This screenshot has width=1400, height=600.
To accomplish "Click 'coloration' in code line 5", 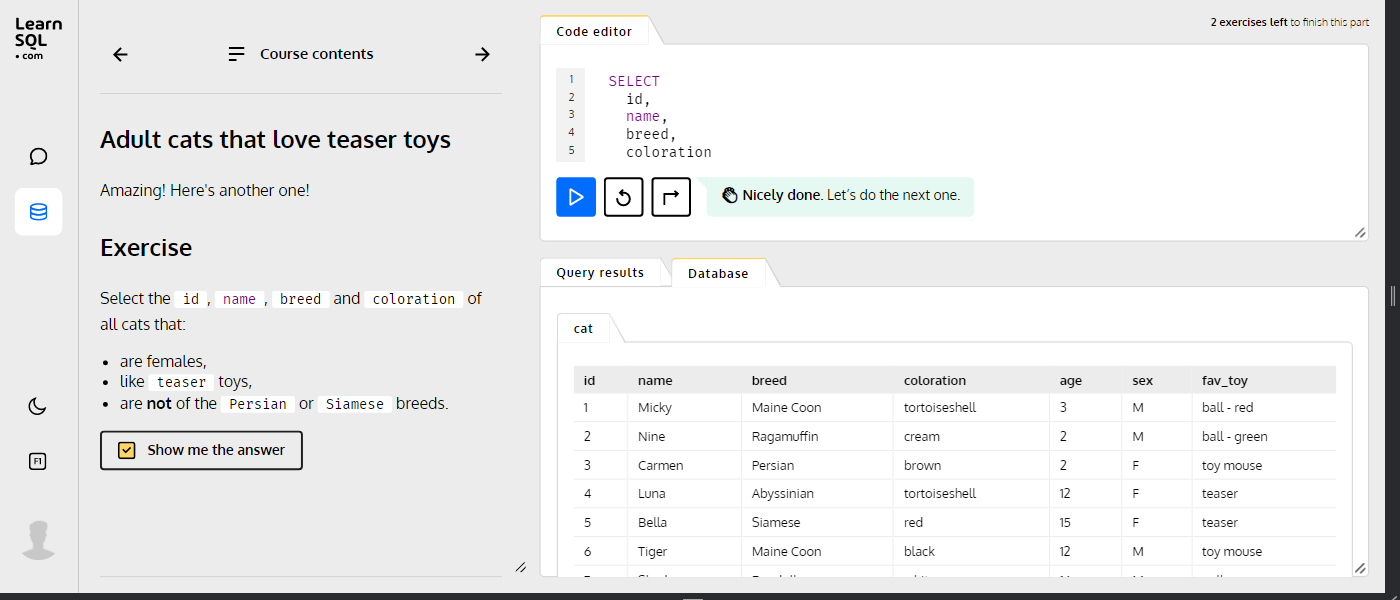I will click(669, 152).
